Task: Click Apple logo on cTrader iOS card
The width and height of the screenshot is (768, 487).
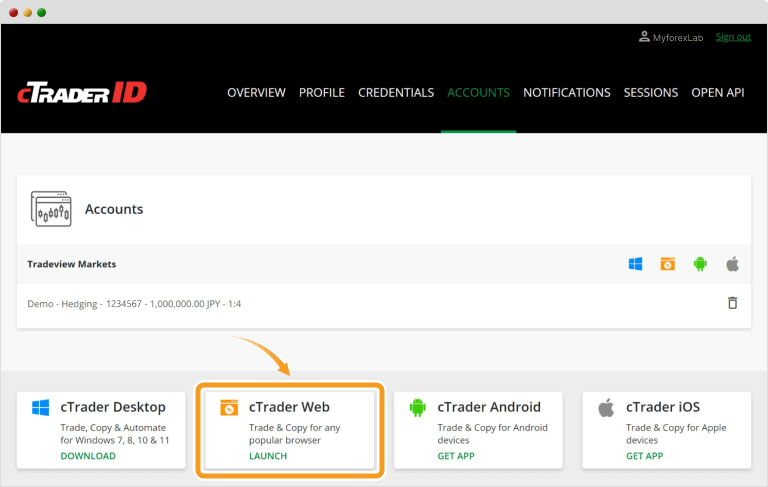Action: coord(606,408)
